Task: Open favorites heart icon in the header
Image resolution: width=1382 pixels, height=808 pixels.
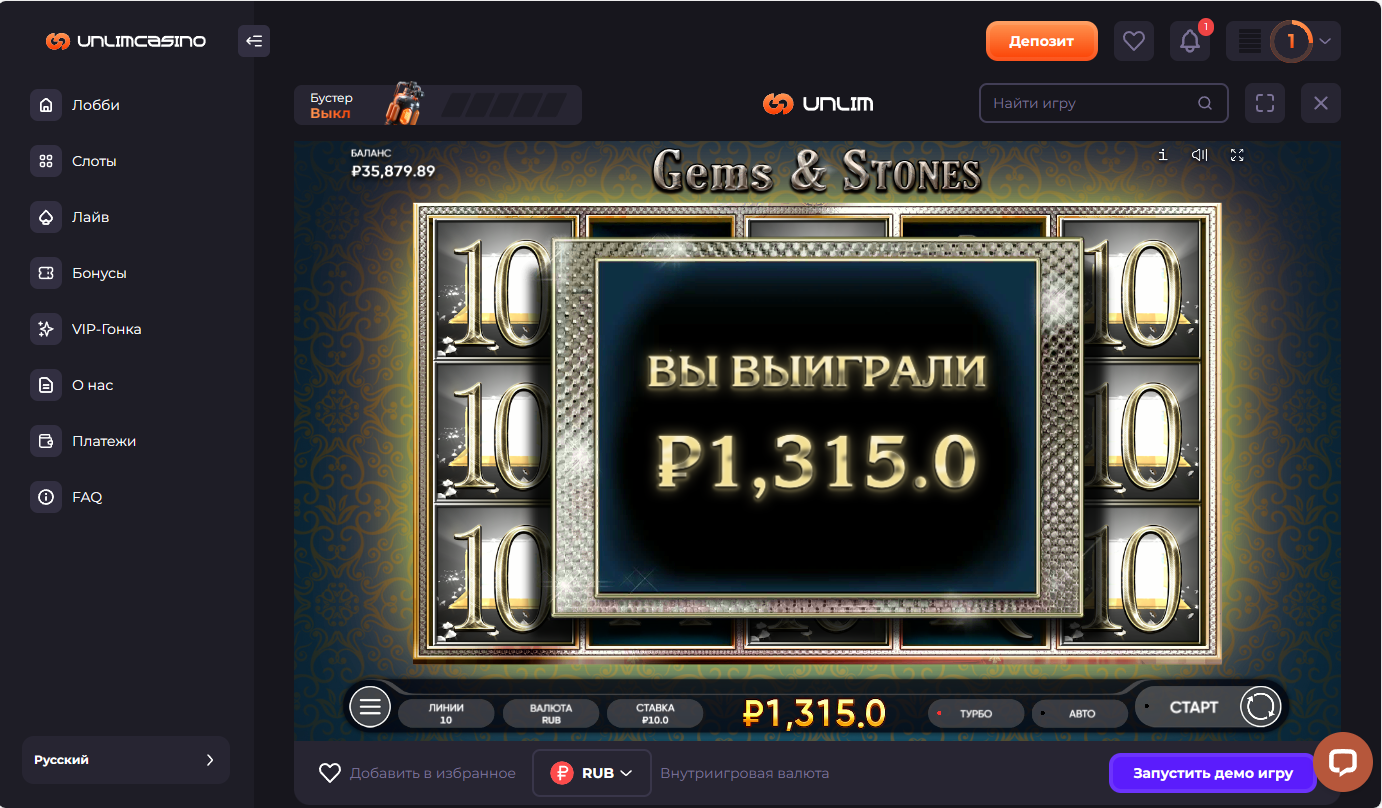Action: (1133, 41)
